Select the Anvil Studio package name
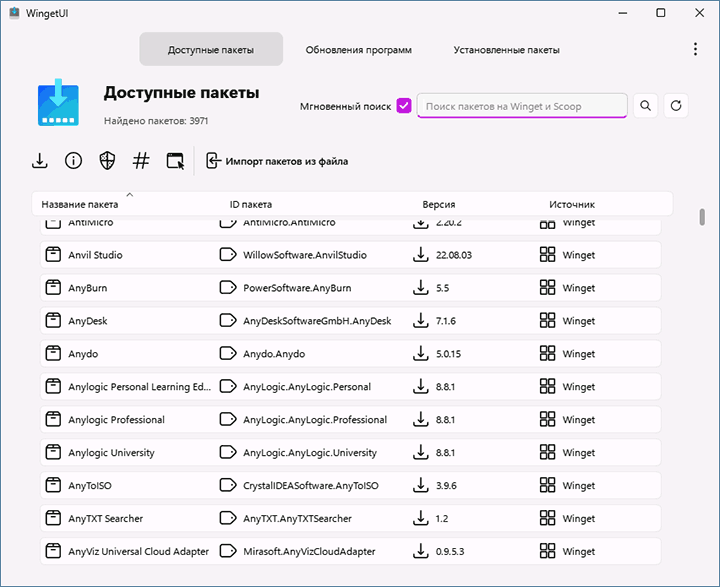Viewport: 720px width, 587px height. click(96, 255)
